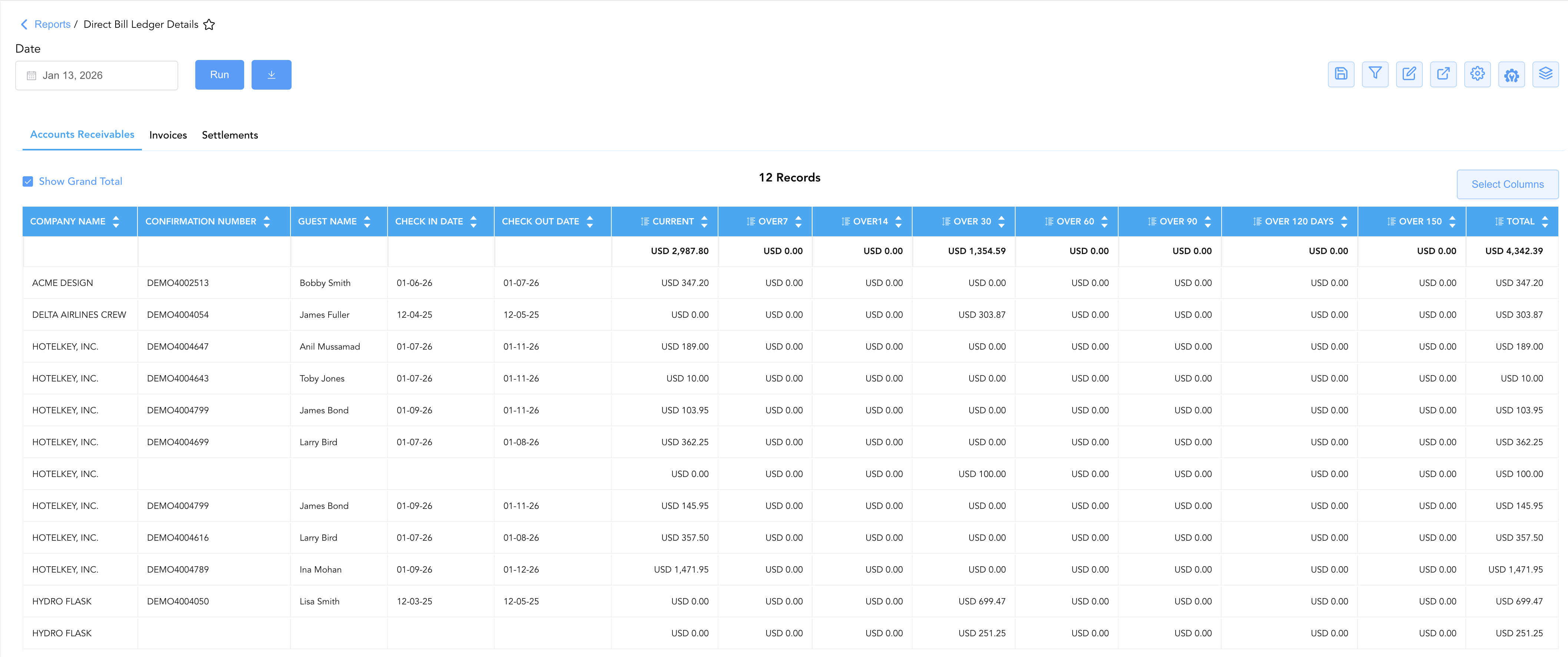Click confirmation number DEMO4004699
1568x657 pixels.
point(178,442)
